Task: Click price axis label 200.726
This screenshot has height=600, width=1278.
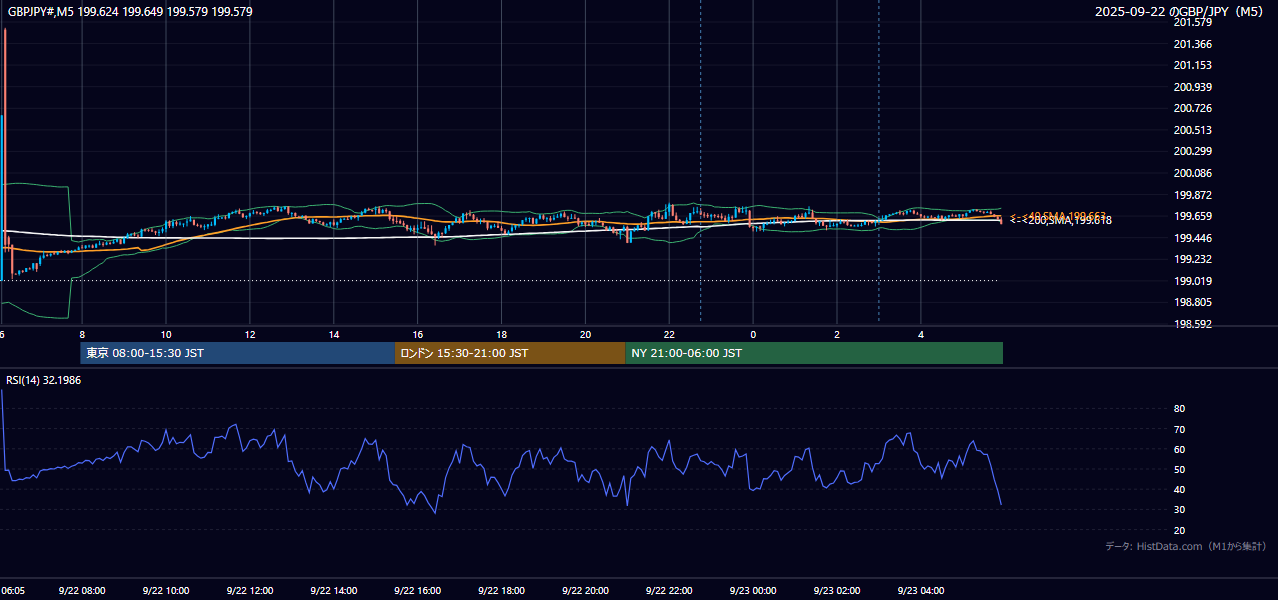Action: click(x=1192, y=108)
